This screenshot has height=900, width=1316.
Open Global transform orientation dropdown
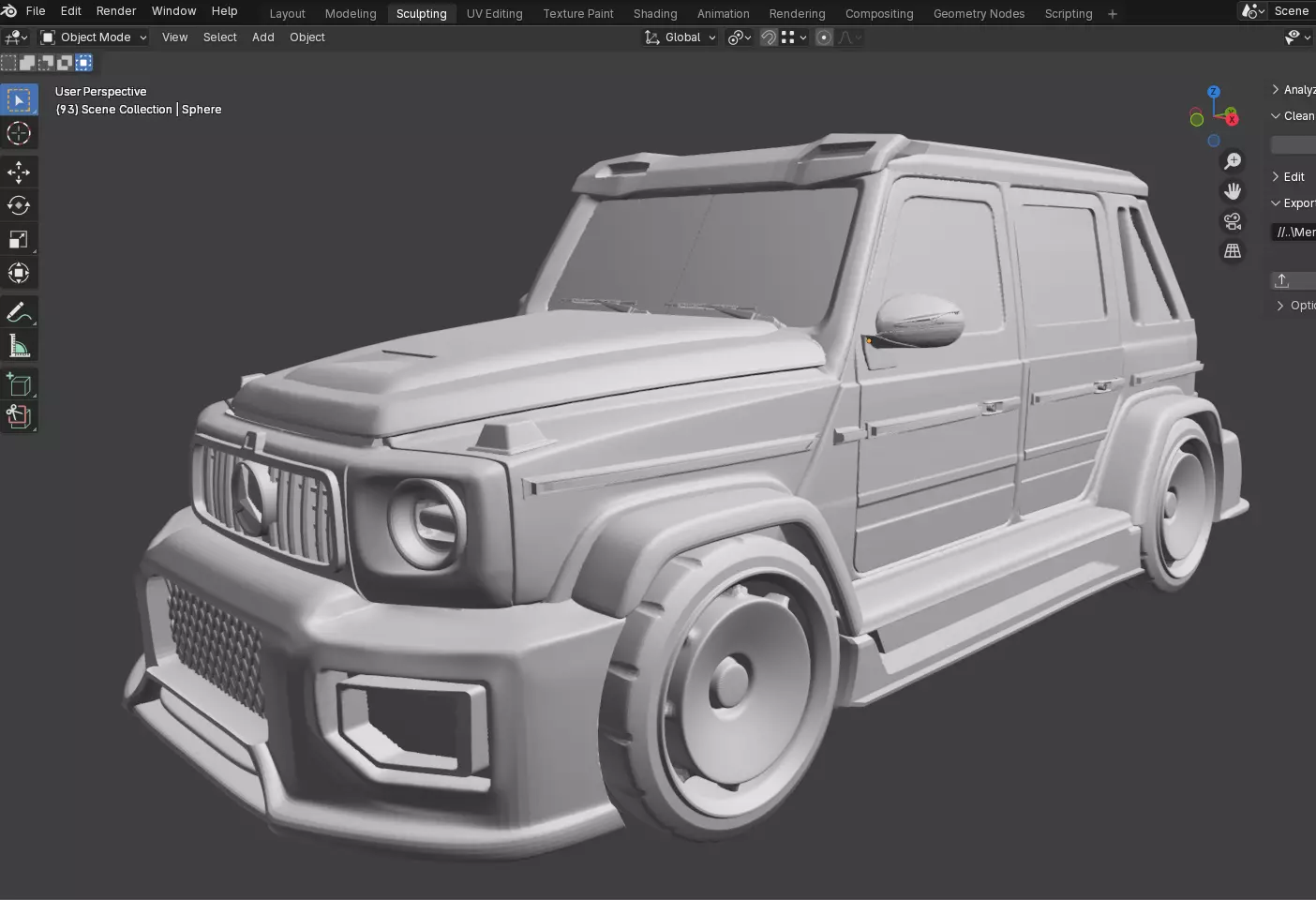click(680, 37)
